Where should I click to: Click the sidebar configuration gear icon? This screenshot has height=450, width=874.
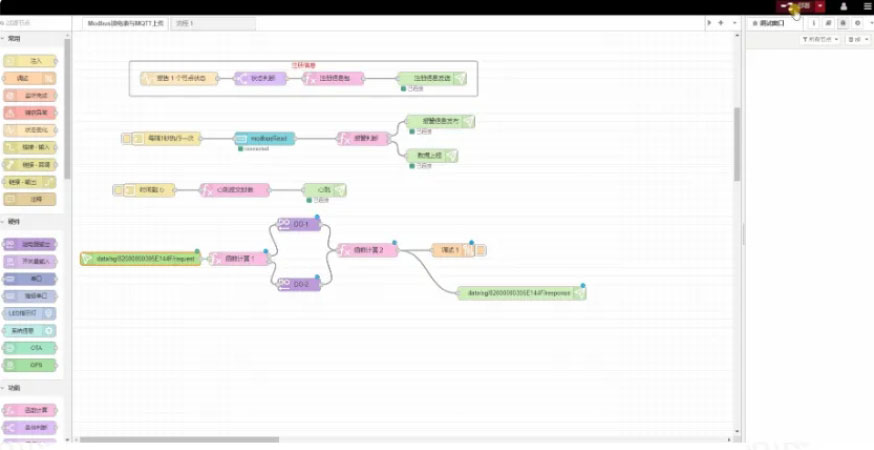click(x=856, y=22)
